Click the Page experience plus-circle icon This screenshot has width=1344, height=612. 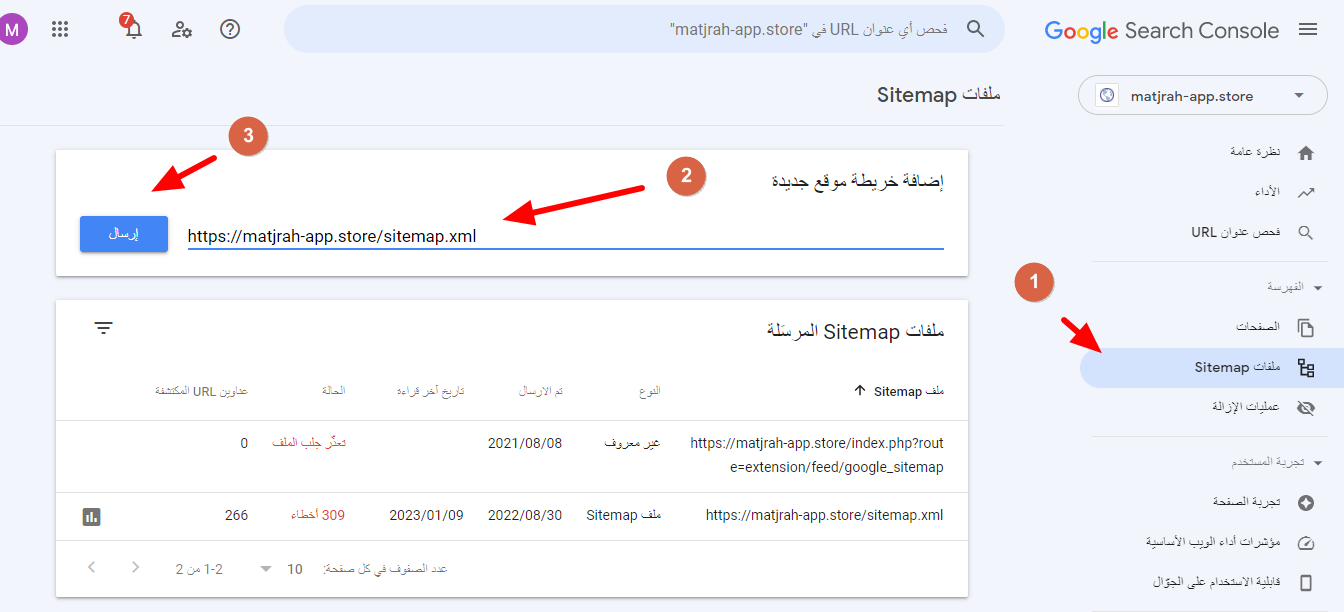coord(1305,502)
